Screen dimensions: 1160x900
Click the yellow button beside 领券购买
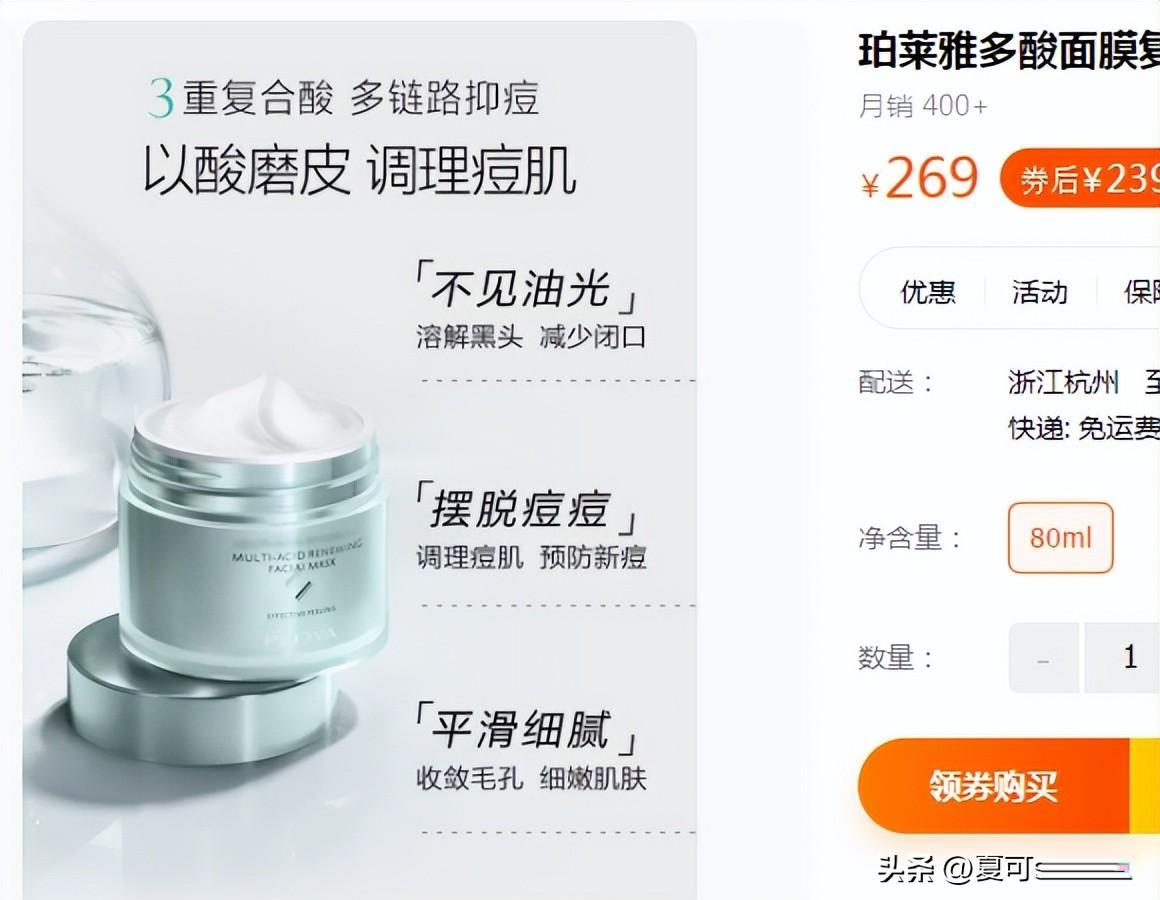coord(1144,785)
